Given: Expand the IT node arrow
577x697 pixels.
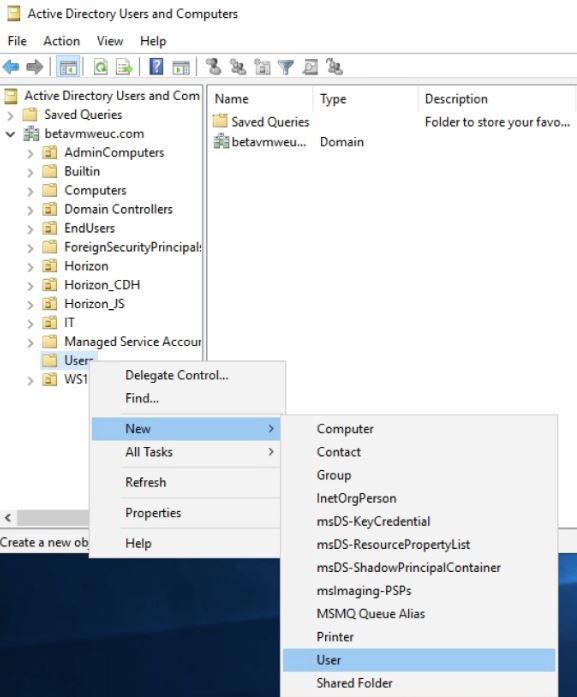Looking at the screenshot, I should (30, 323).
